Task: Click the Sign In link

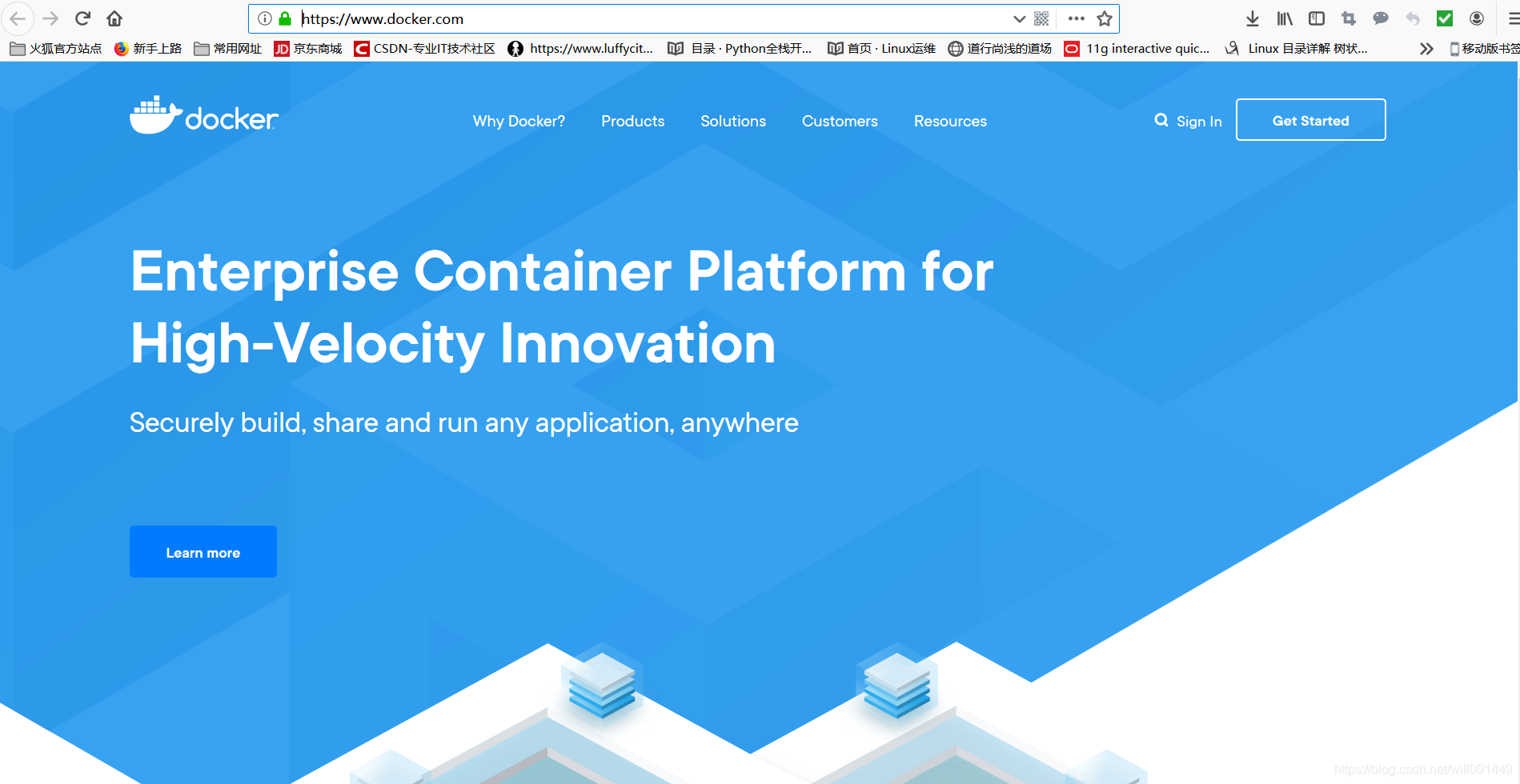Action: tap(1199, 122)
